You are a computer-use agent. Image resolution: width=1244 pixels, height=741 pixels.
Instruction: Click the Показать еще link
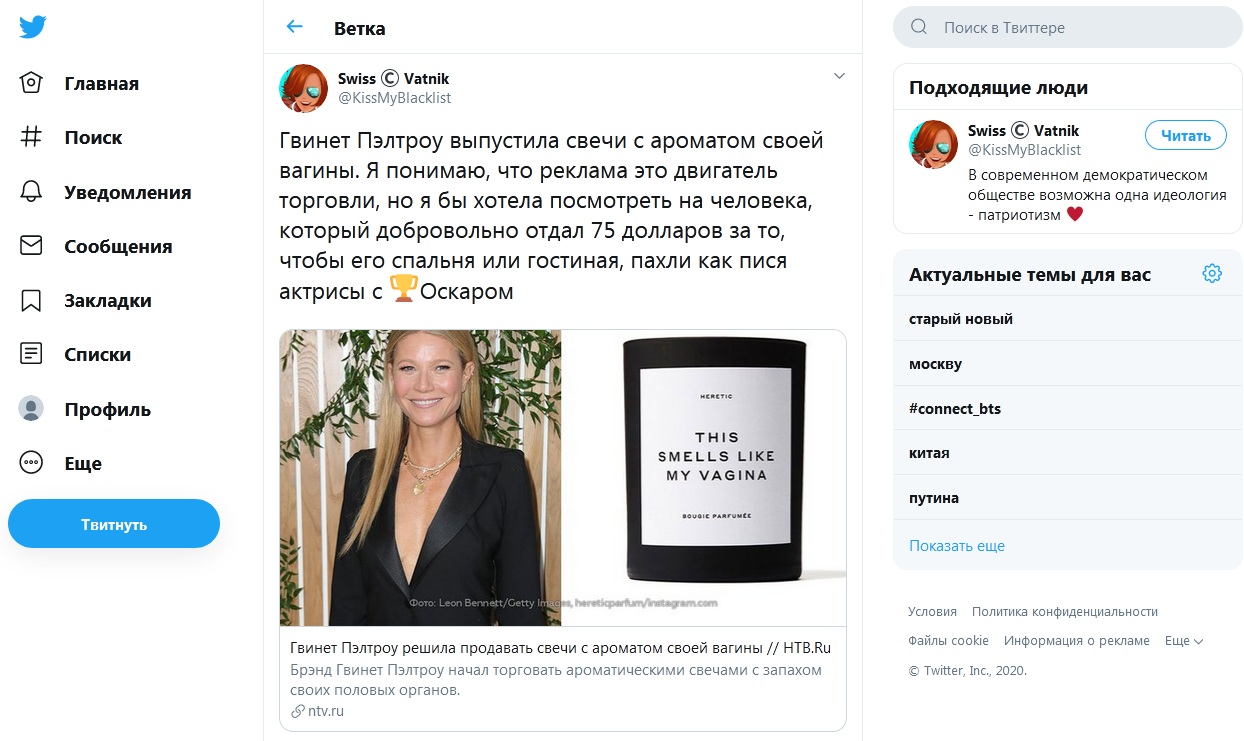click(957, 546)
